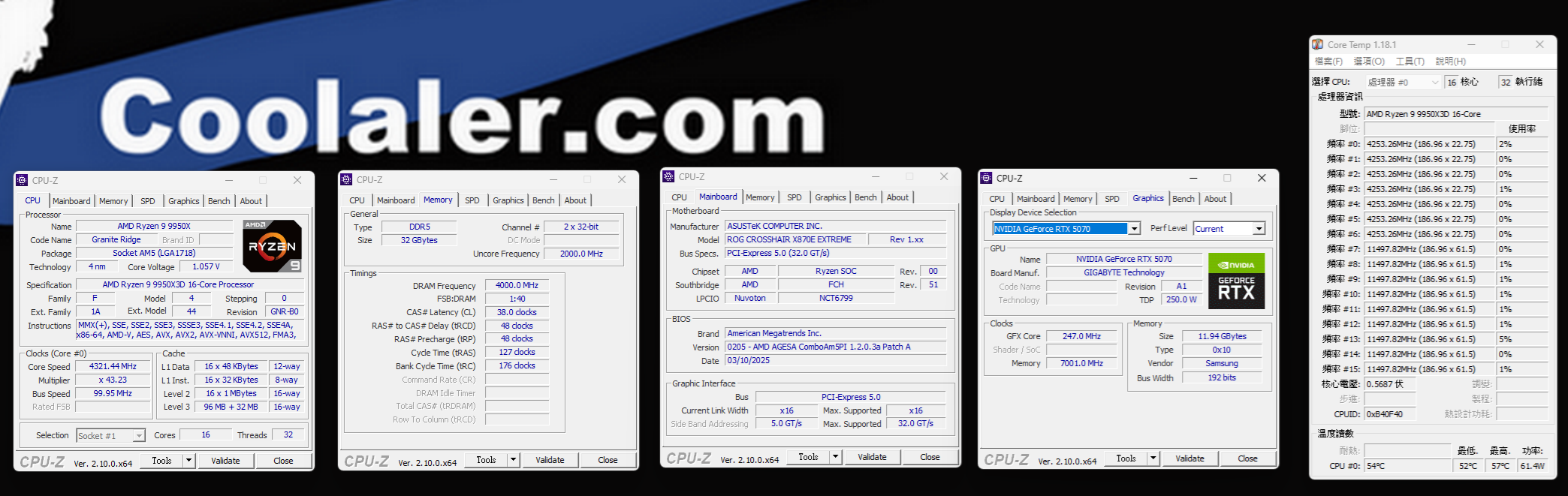Click the 頻率 #0 frequency value in Core Temp

pos(1430,144)
